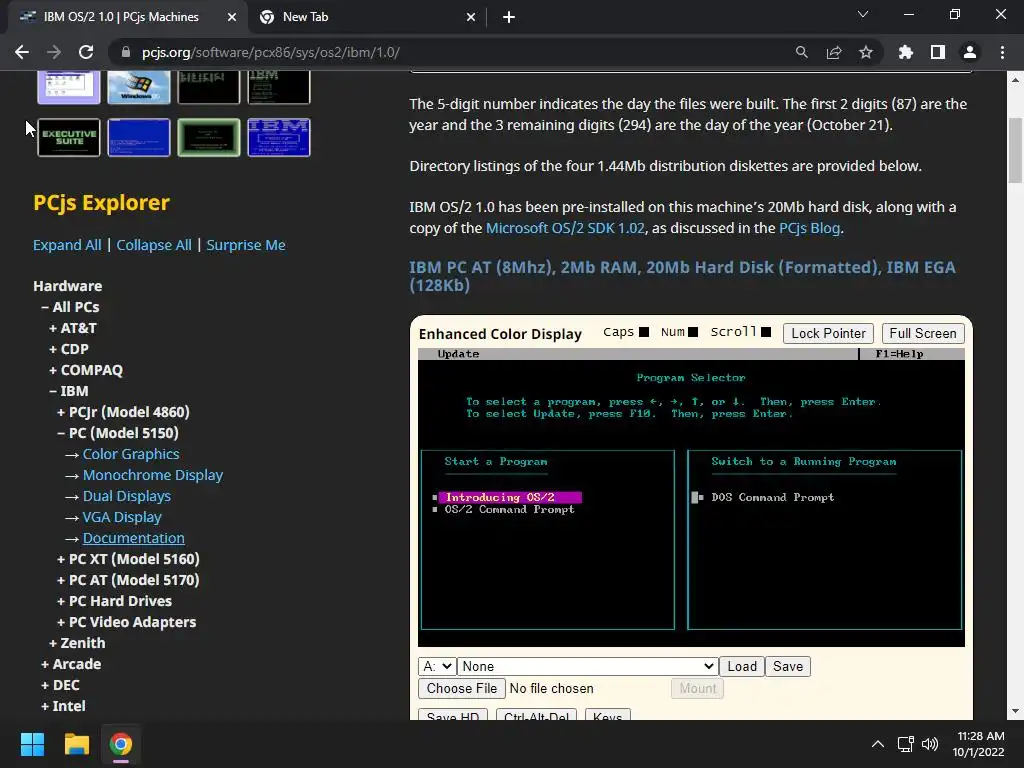
Task: Open the Windows Start menu
Action: coord(33,744)
